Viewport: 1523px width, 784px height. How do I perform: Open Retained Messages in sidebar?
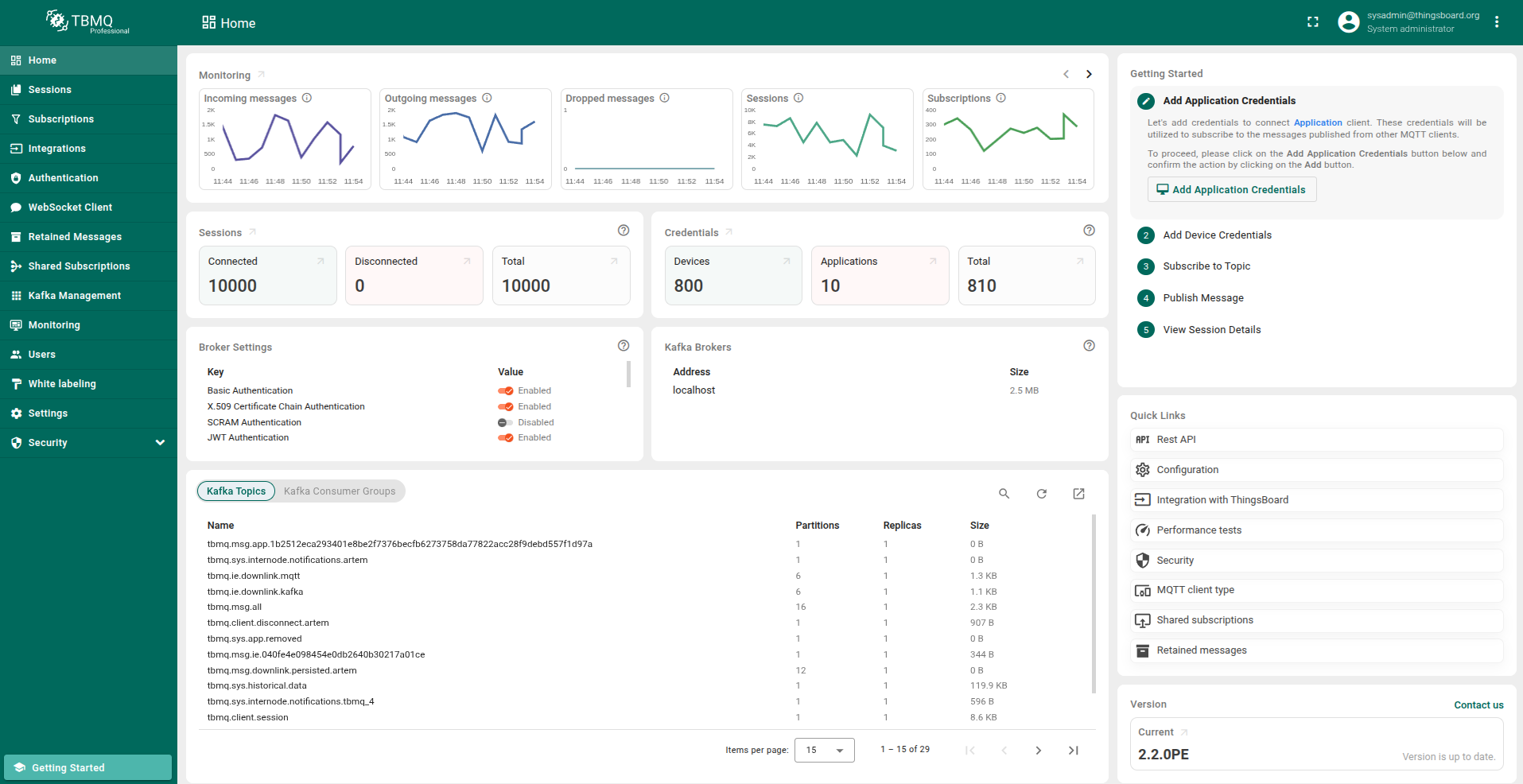[75, 237]
